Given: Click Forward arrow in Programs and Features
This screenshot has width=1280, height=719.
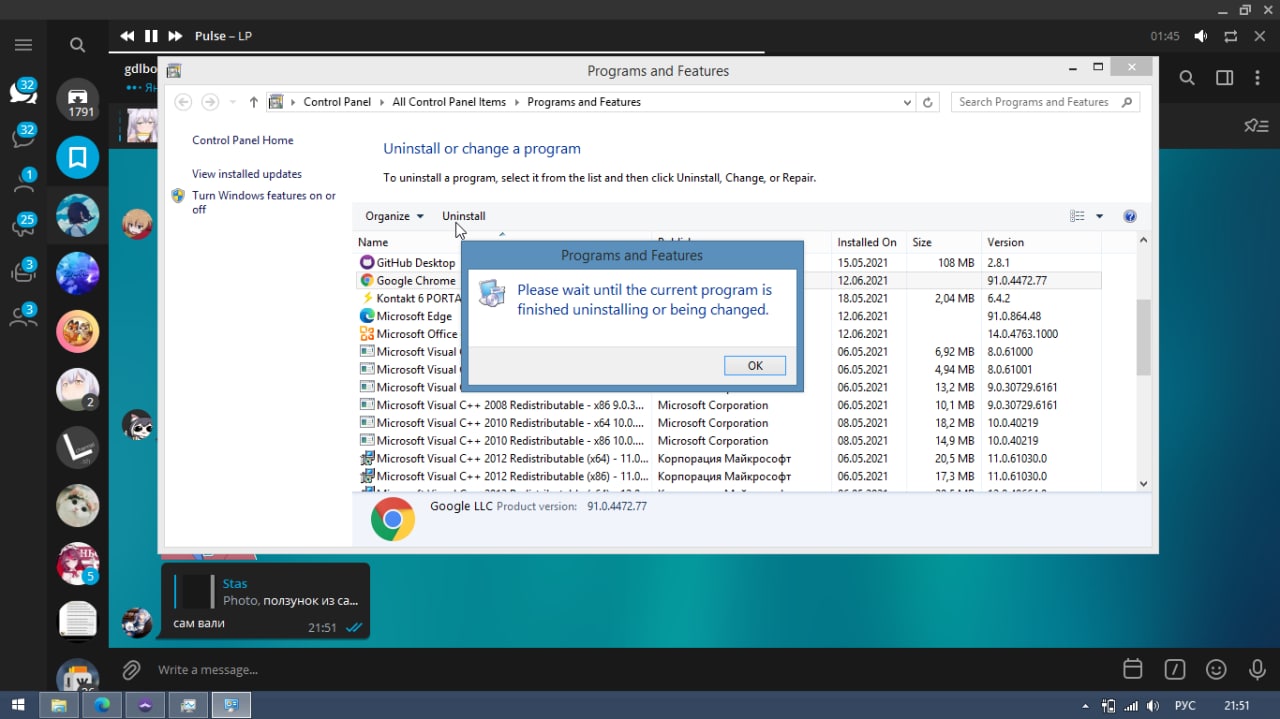Looking at the screenshot, I should (210, 102).
